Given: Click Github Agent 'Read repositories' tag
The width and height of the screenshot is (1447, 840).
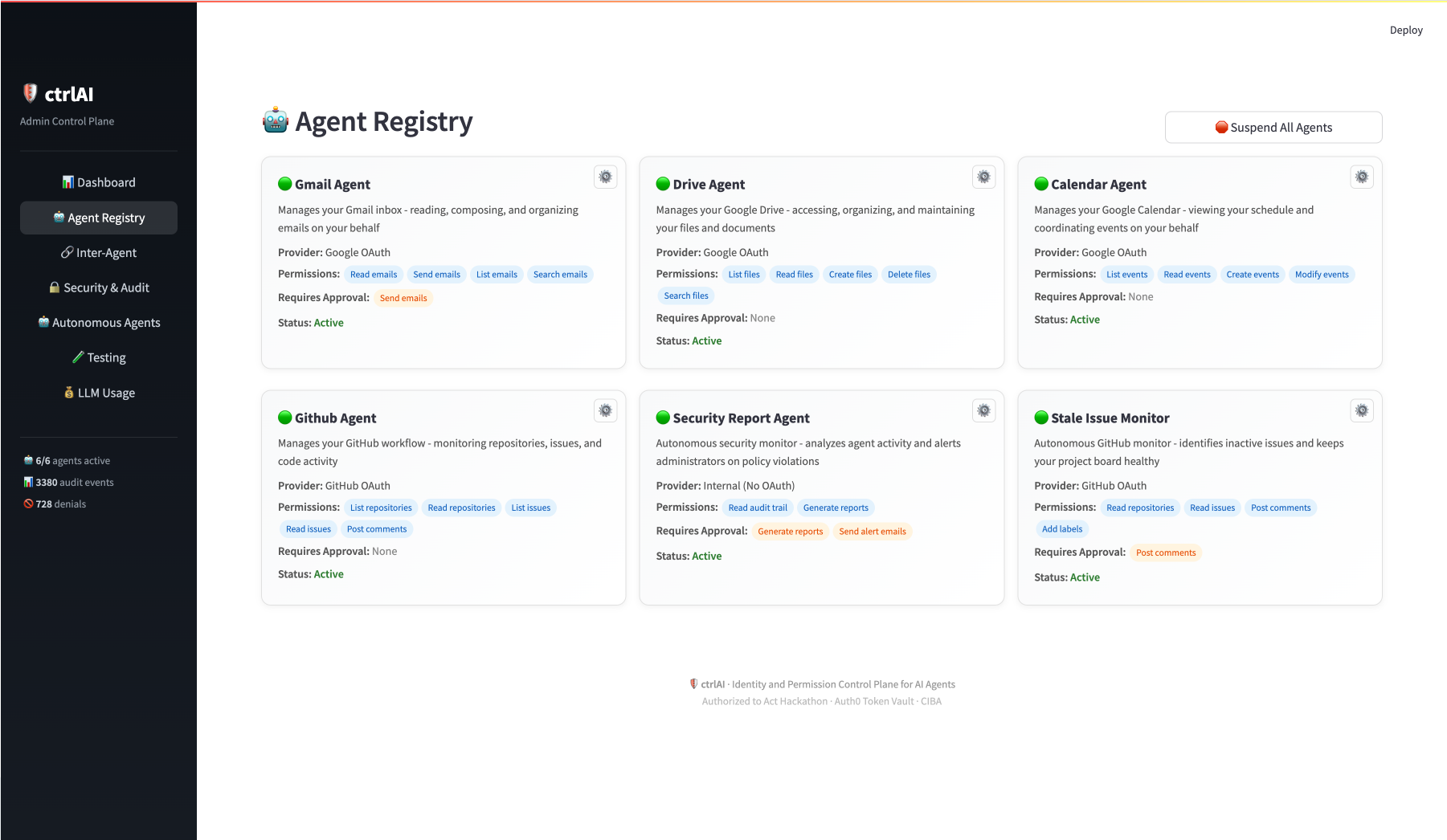Looking at the screenshot, I should [x=461, y=508].
